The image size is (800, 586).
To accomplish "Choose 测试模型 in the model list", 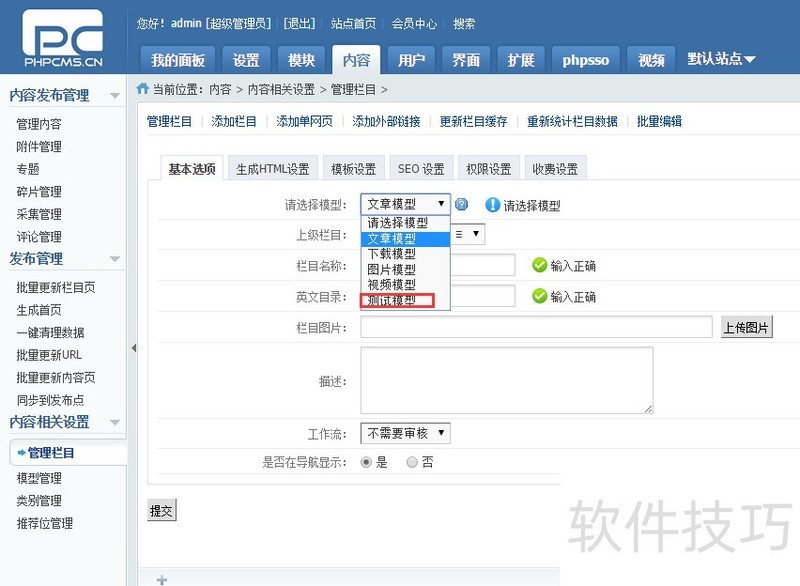I will click(397, 300).
